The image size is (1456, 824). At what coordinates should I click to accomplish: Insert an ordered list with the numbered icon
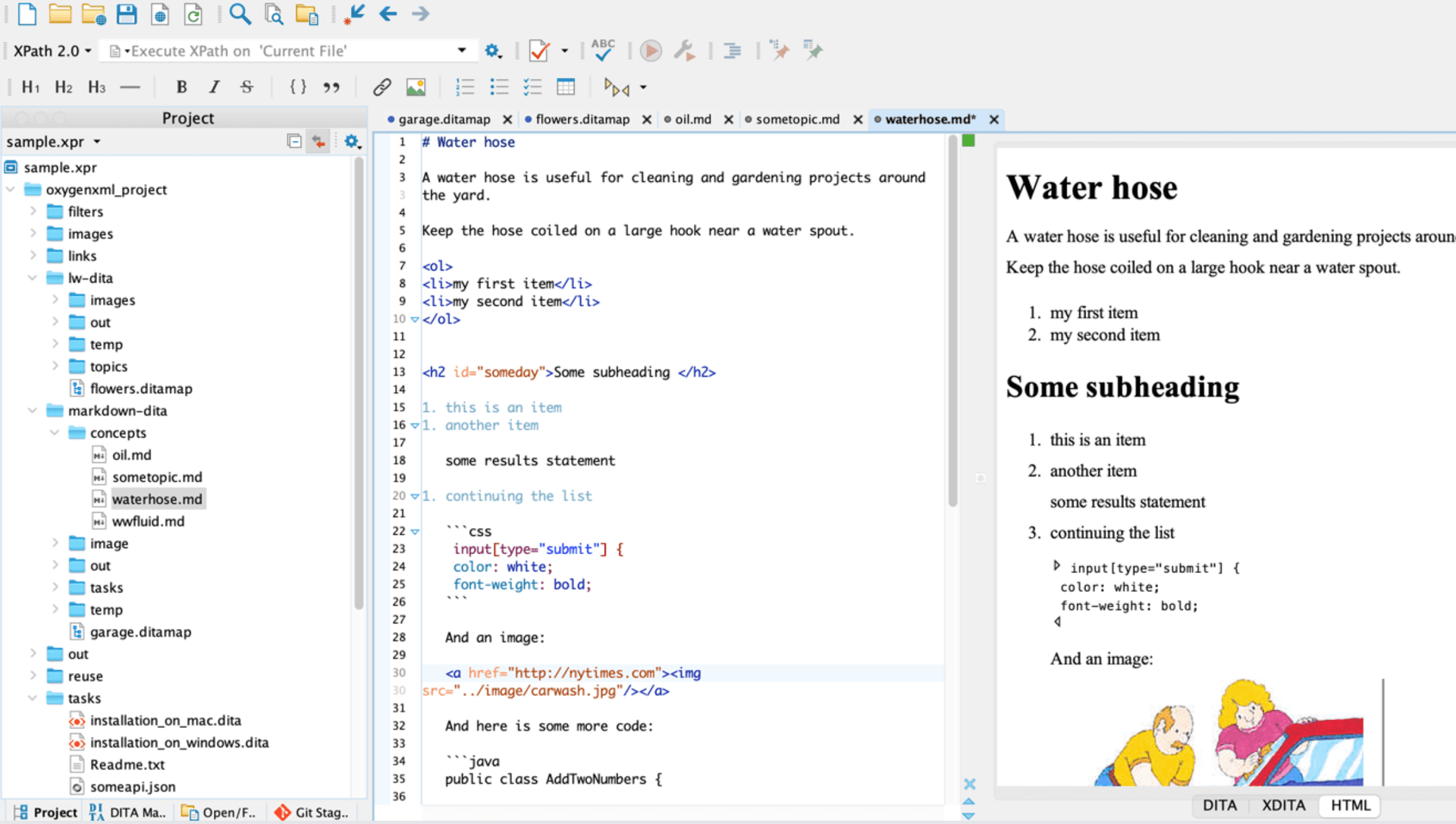(464, 86)
